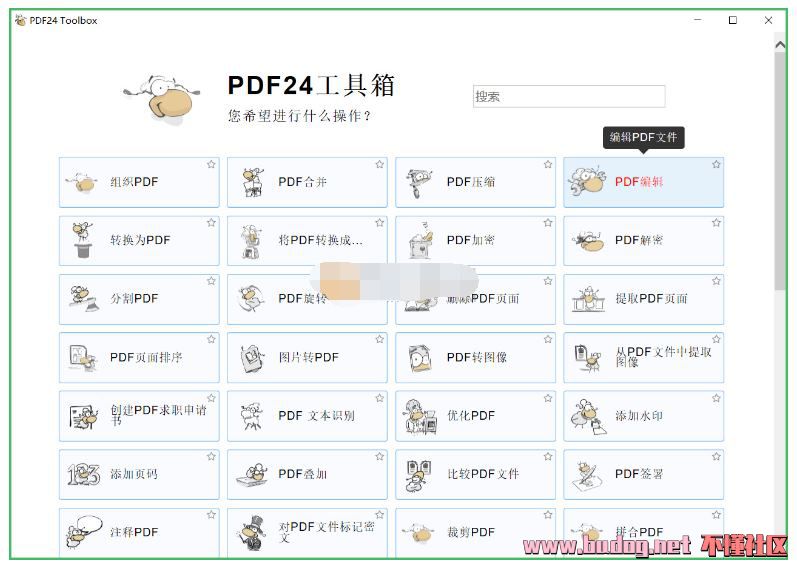
Task: Click the PDF合并 sheep icon
Action: click(x=253, y=182)
